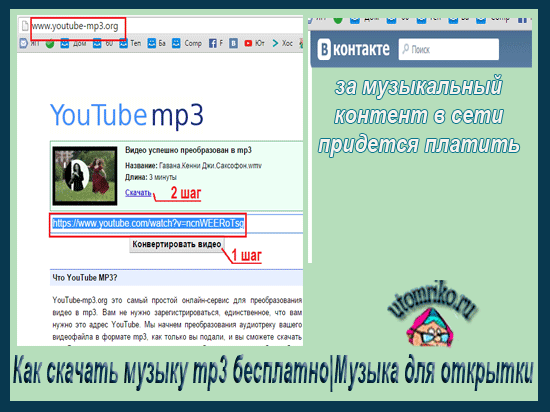Open the Теп bookmark
The image size is (550, 412).
coord(130,43)
